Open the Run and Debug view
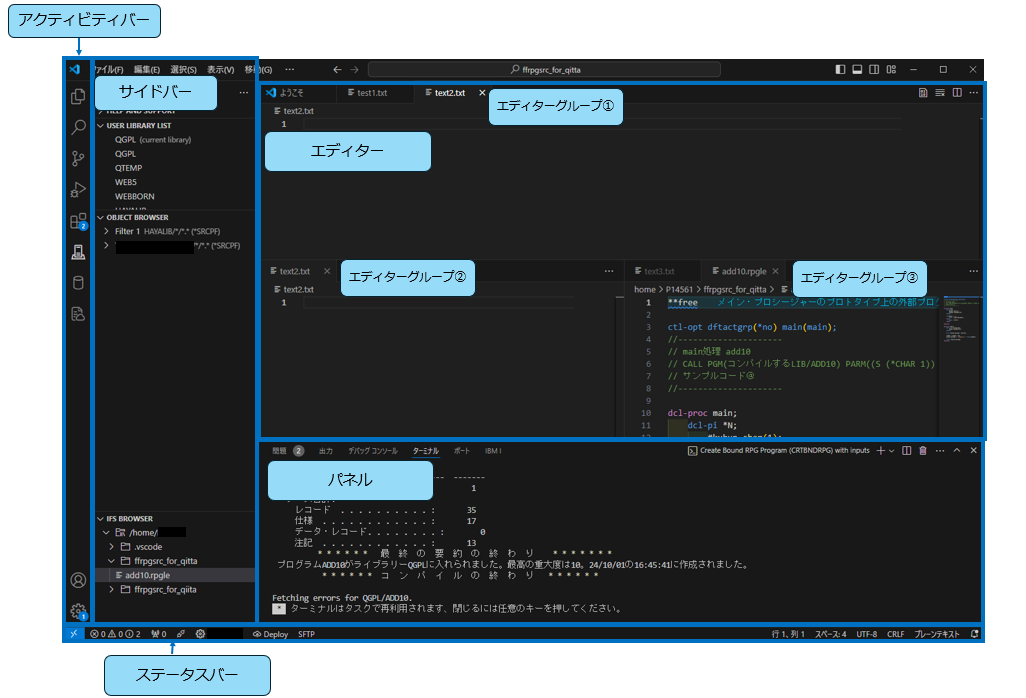 (78, 190)
